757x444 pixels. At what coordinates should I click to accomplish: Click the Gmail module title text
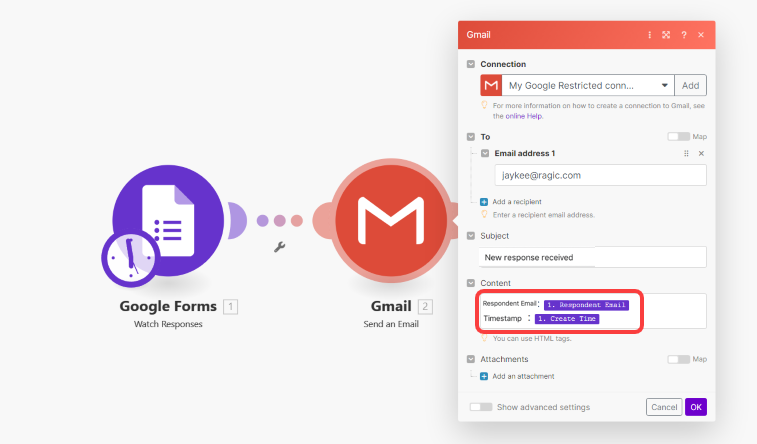[x=391, y=306]
